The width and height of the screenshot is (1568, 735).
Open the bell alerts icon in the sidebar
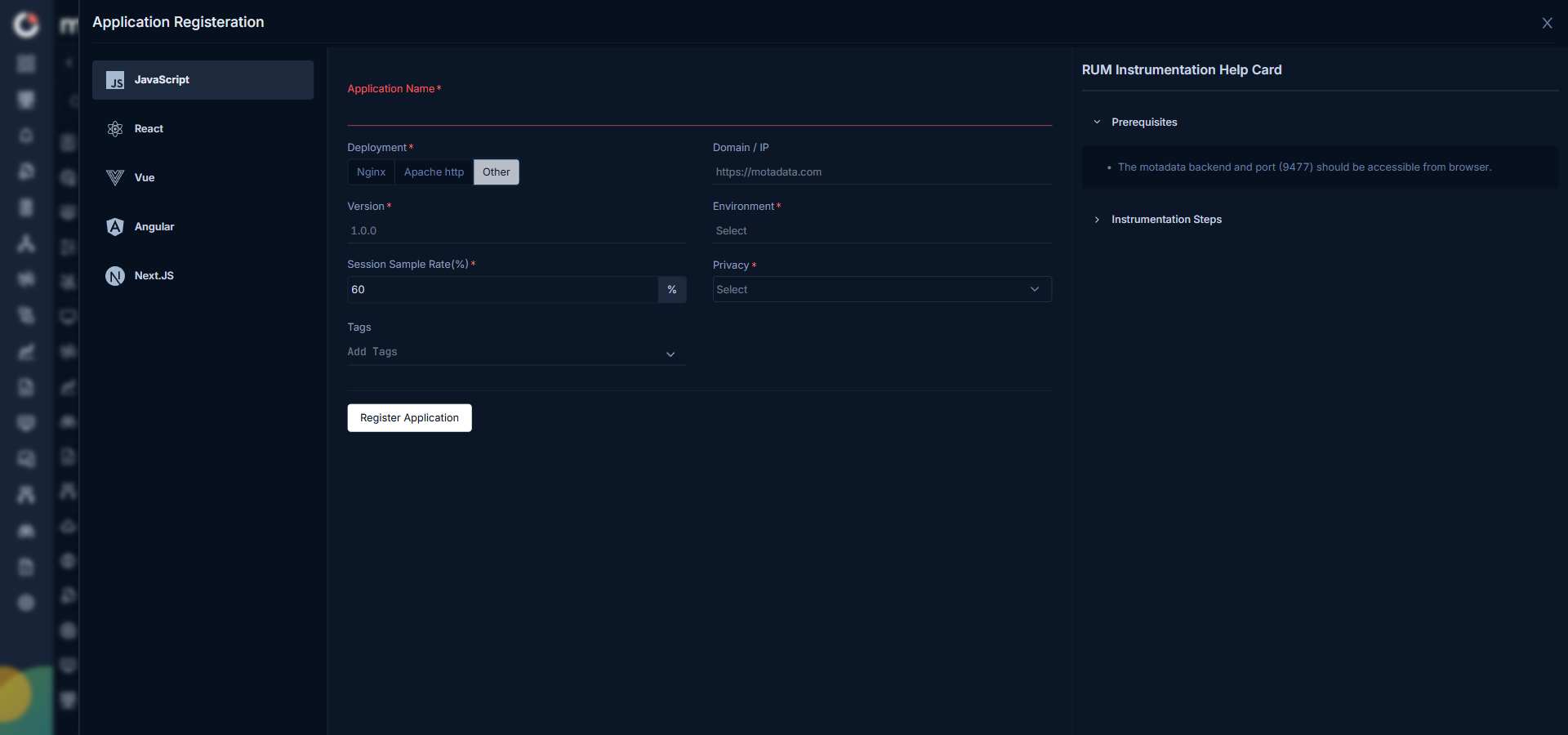click(x=26, y=135)
